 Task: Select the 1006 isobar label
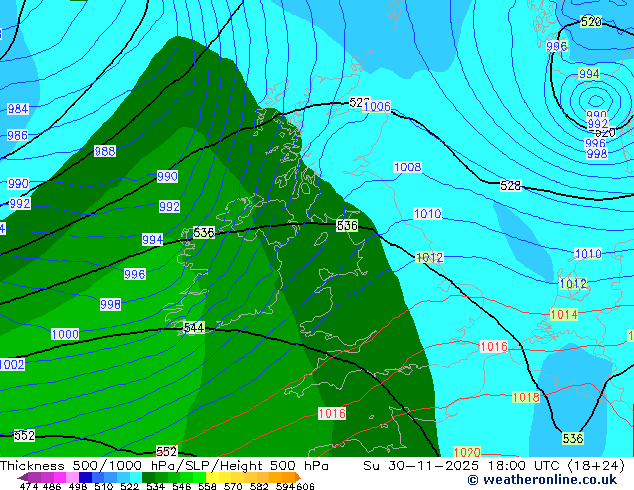(x=377, y=106)
